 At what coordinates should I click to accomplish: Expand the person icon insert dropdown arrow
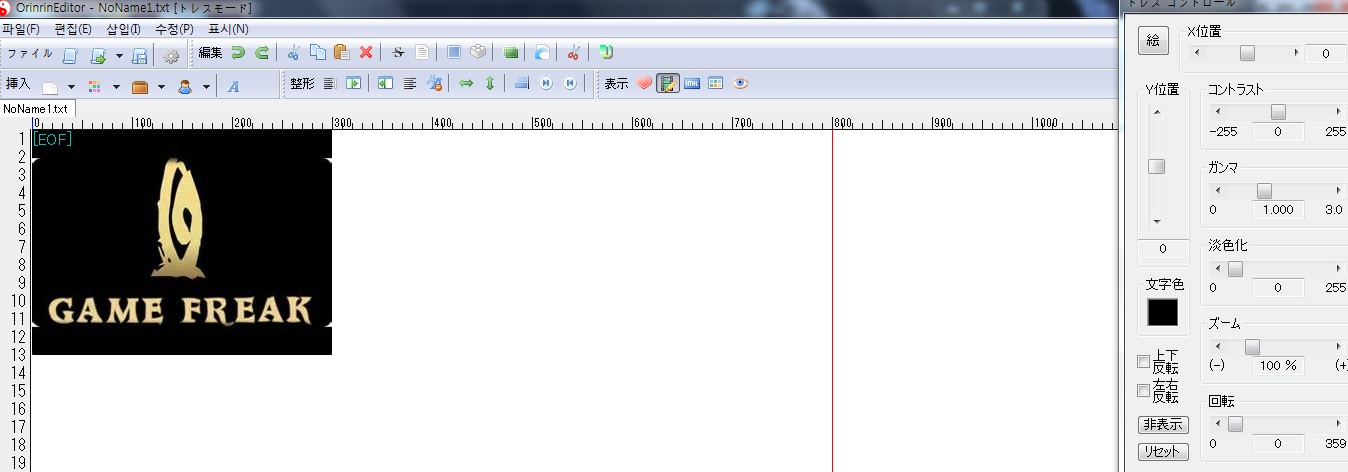coord(206,87)
